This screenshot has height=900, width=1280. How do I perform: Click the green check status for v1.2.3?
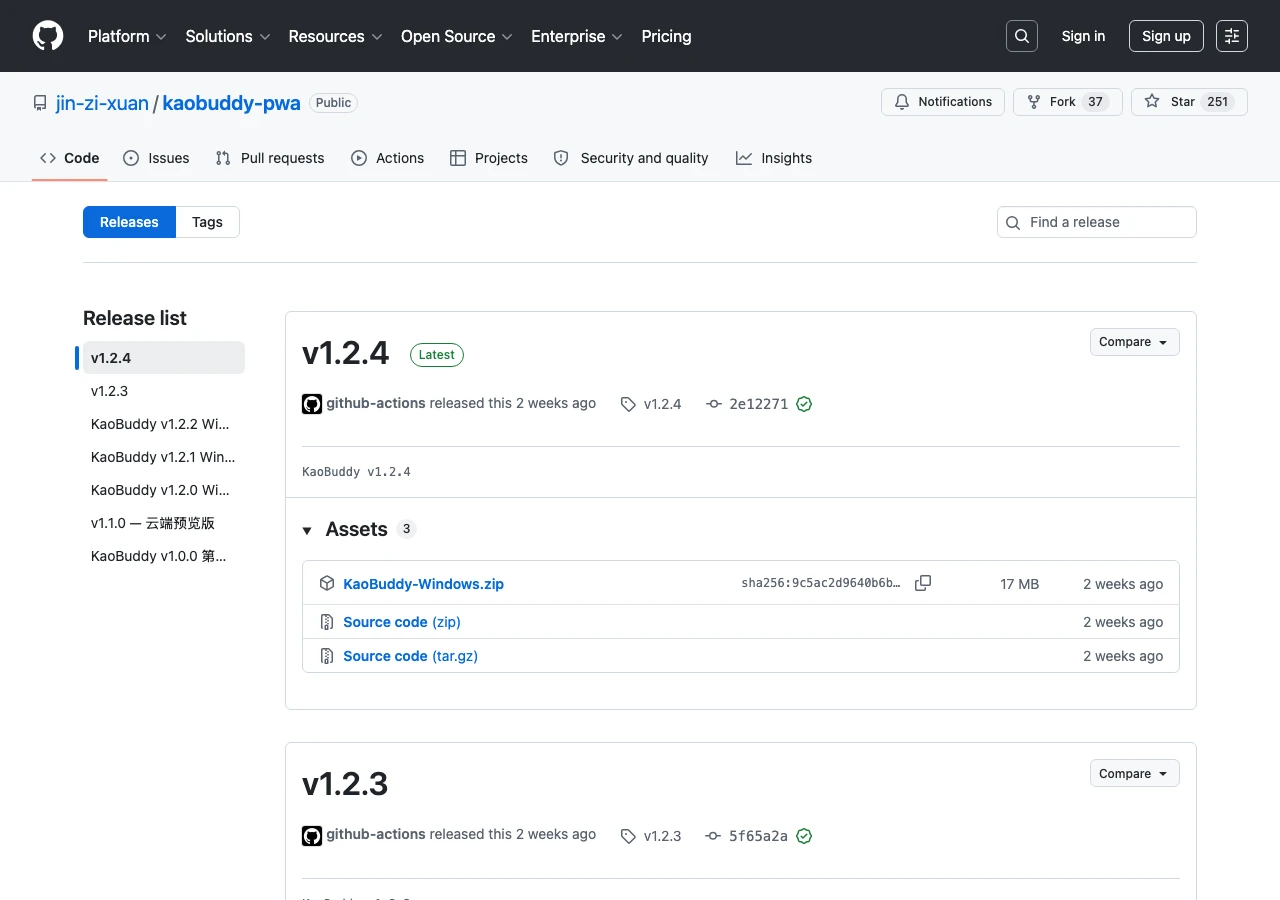(804, 836)
